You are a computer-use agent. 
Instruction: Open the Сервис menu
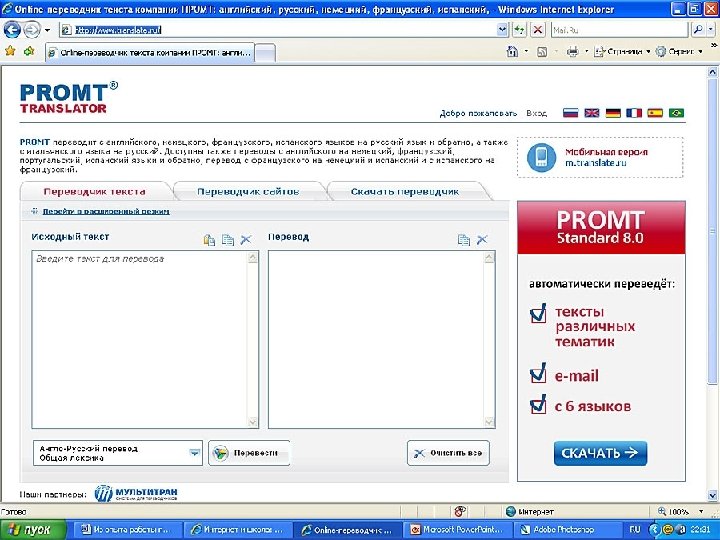[x=680, y=51]
